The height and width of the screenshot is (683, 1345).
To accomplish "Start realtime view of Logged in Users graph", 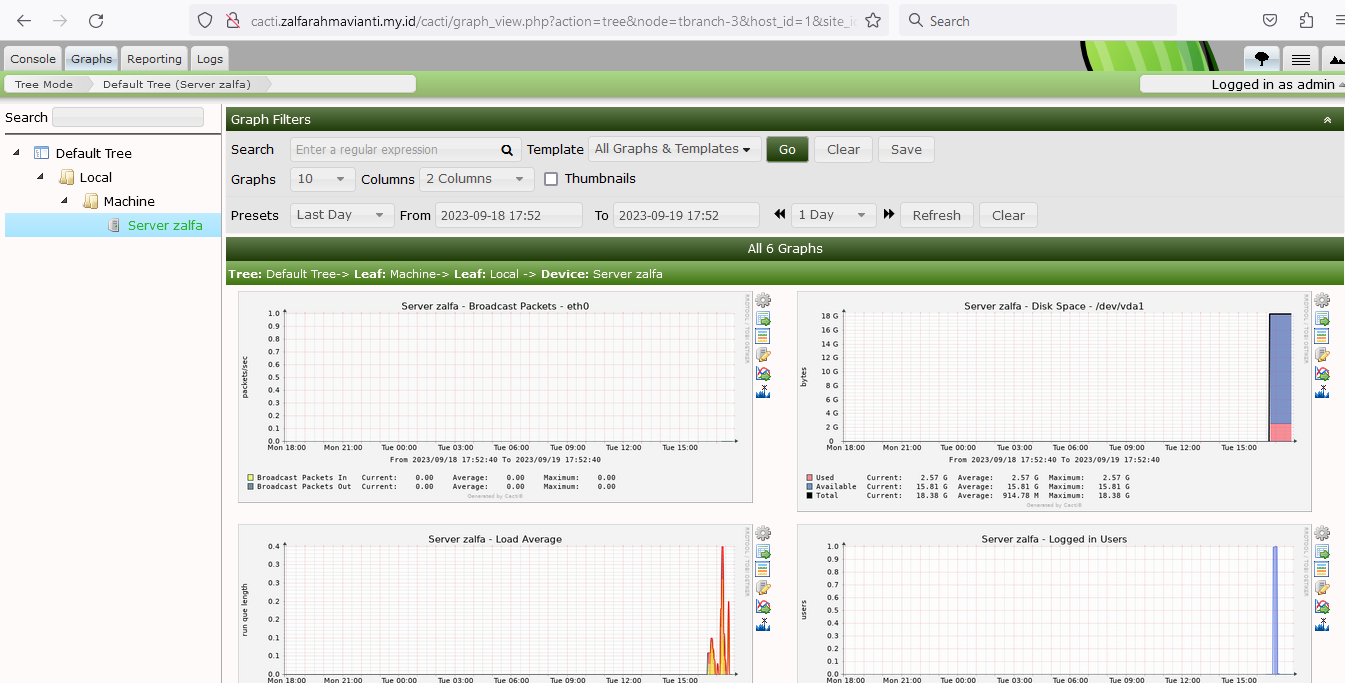I will 1322,606.
